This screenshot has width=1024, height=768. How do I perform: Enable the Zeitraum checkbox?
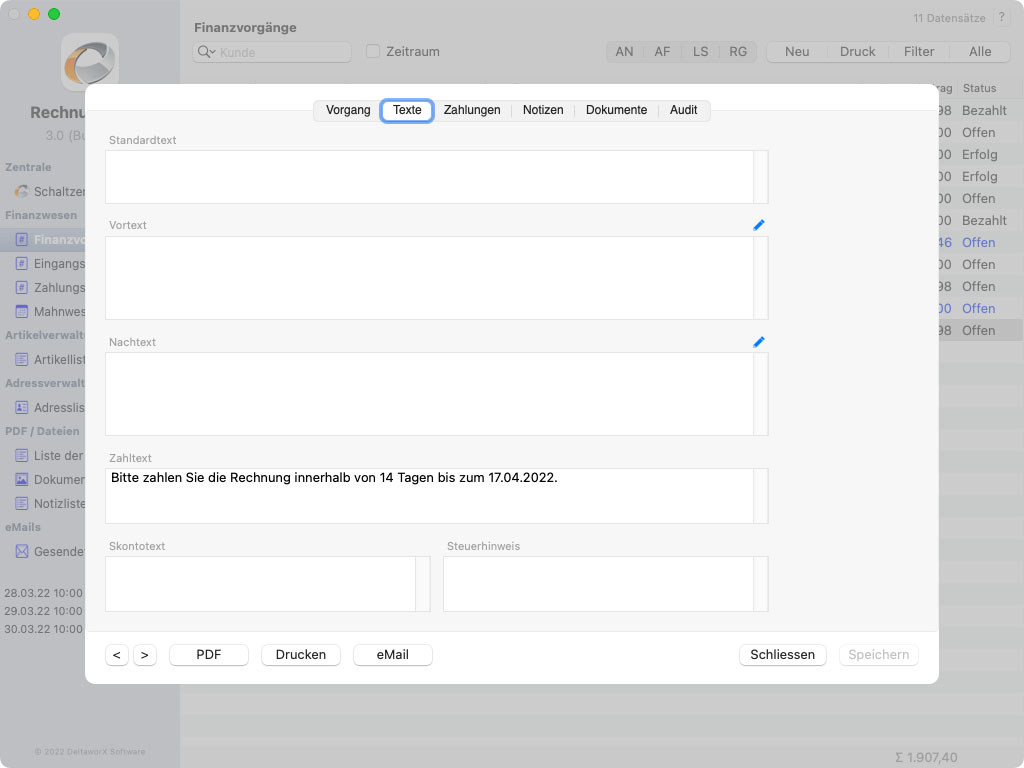373,51
